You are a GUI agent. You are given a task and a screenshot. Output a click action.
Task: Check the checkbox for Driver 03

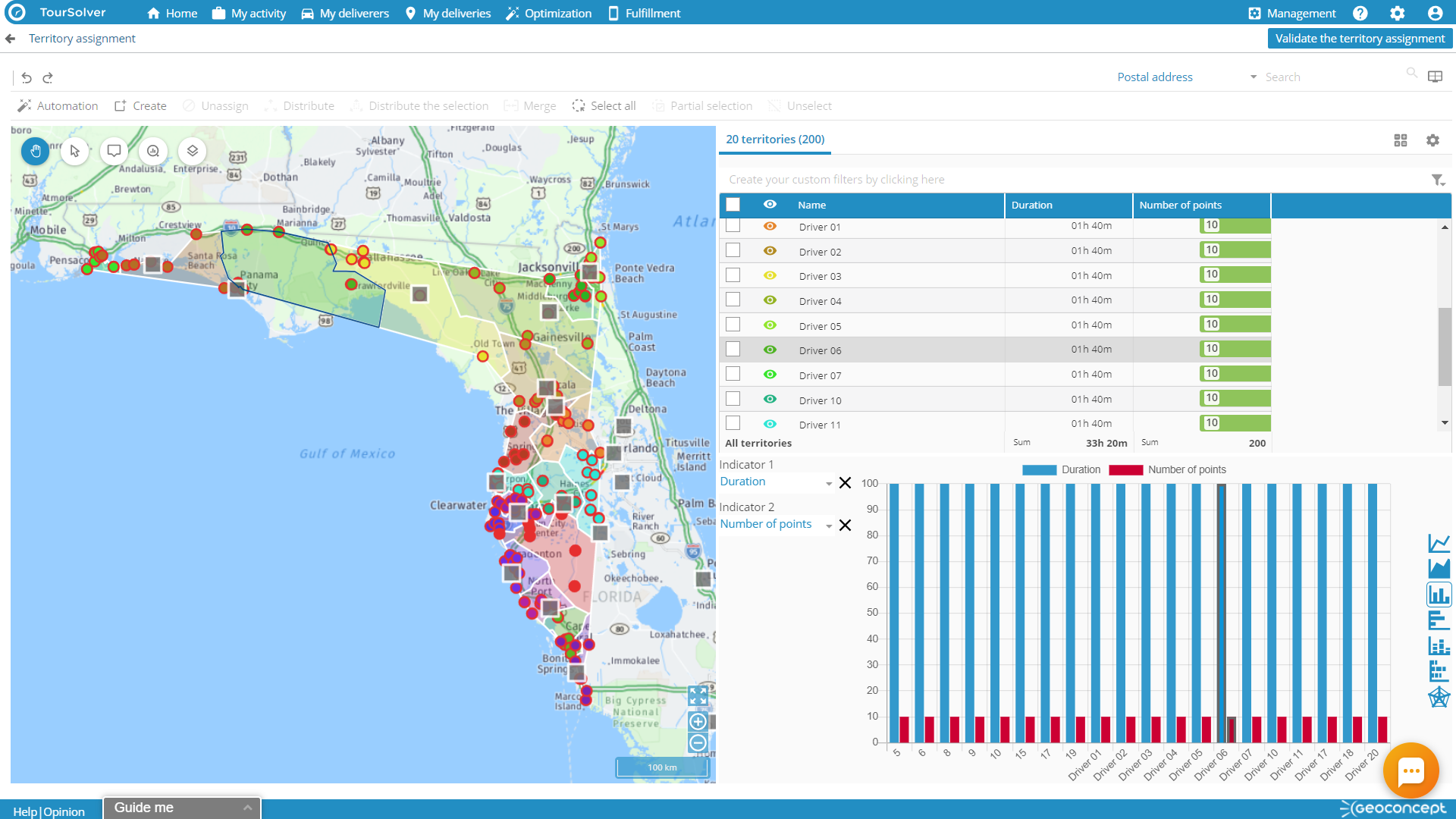point(733,275)
